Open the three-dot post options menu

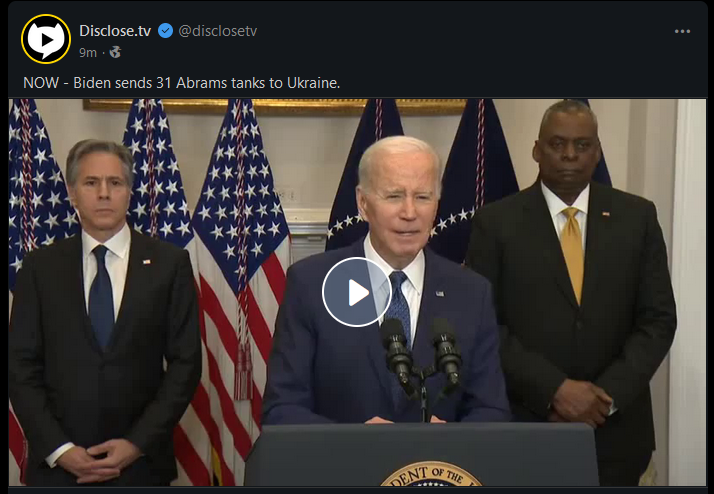682,31
